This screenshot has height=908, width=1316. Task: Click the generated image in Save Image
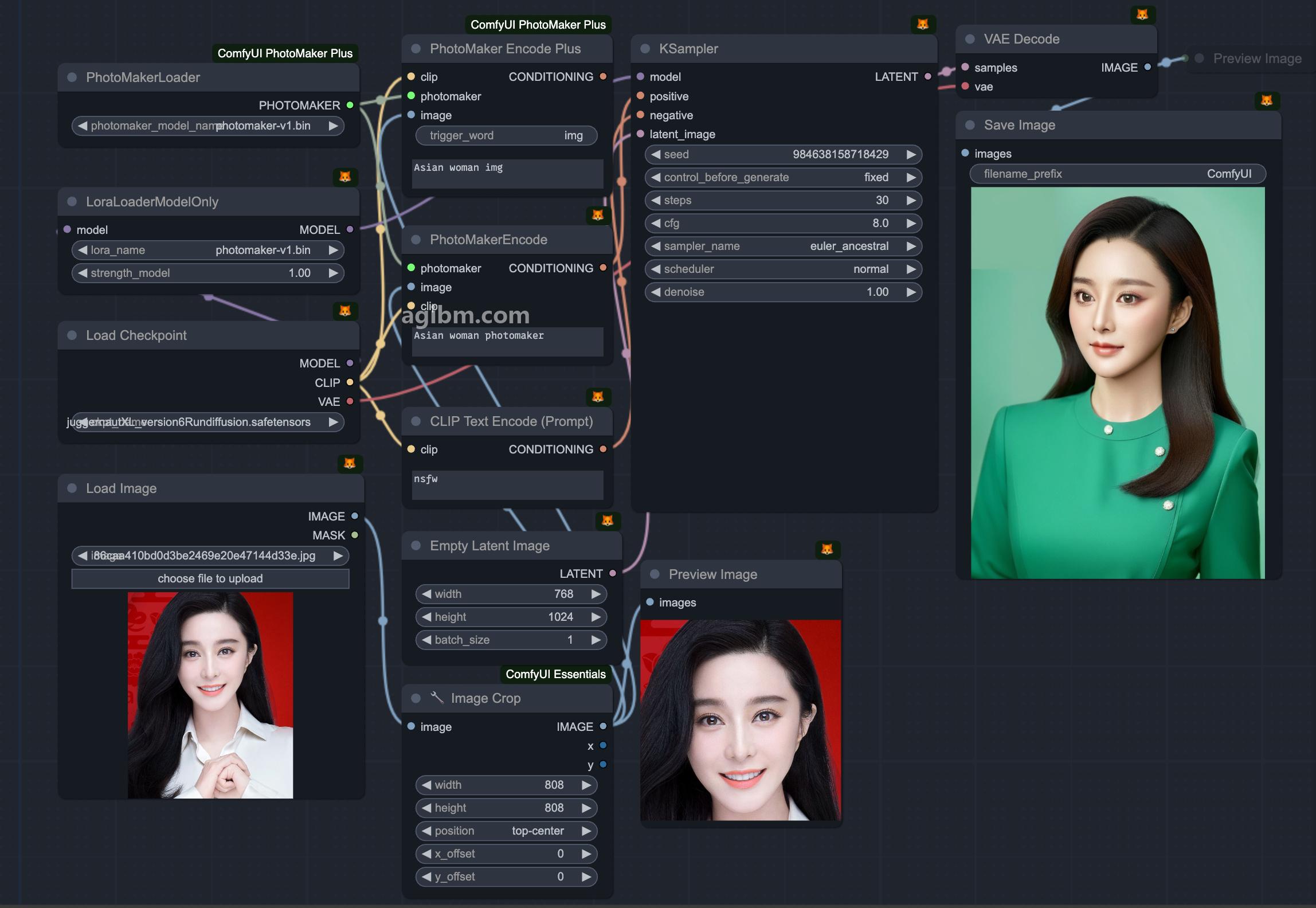point(1118,383)
